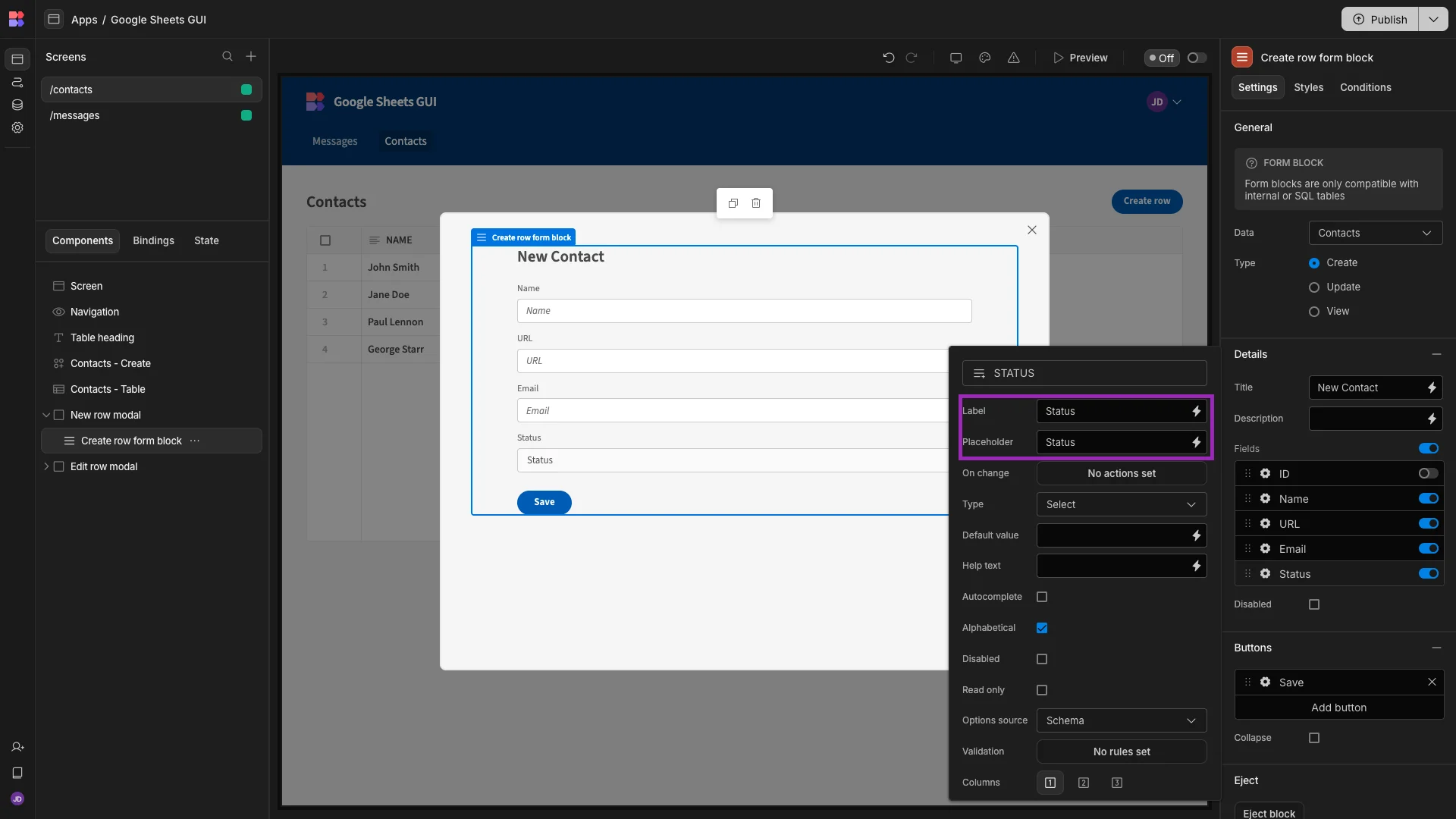Redo the last change
Image resolution: width=1456 pixels, height=819 pixels.
pyautogui.click(x=912, y=58)
